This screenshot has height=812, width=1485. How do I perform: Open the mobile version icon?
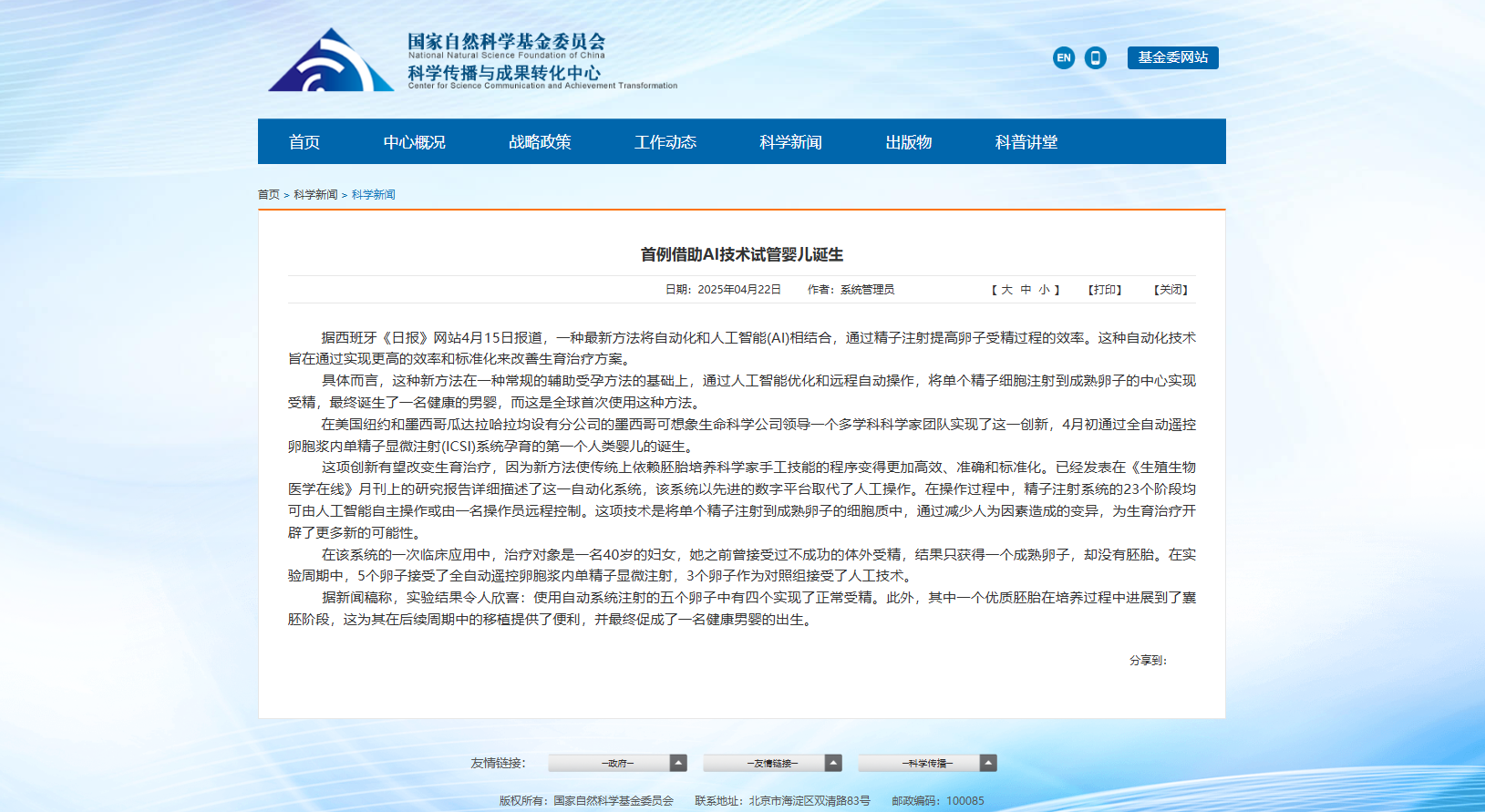1095,58
